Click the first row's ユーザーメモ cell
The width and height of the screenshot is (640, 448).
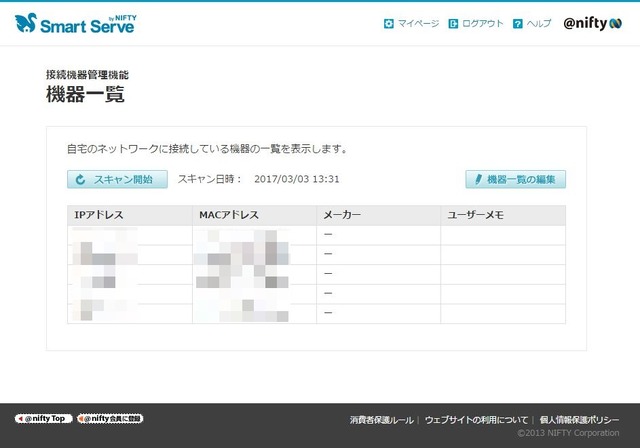[502, 235]
